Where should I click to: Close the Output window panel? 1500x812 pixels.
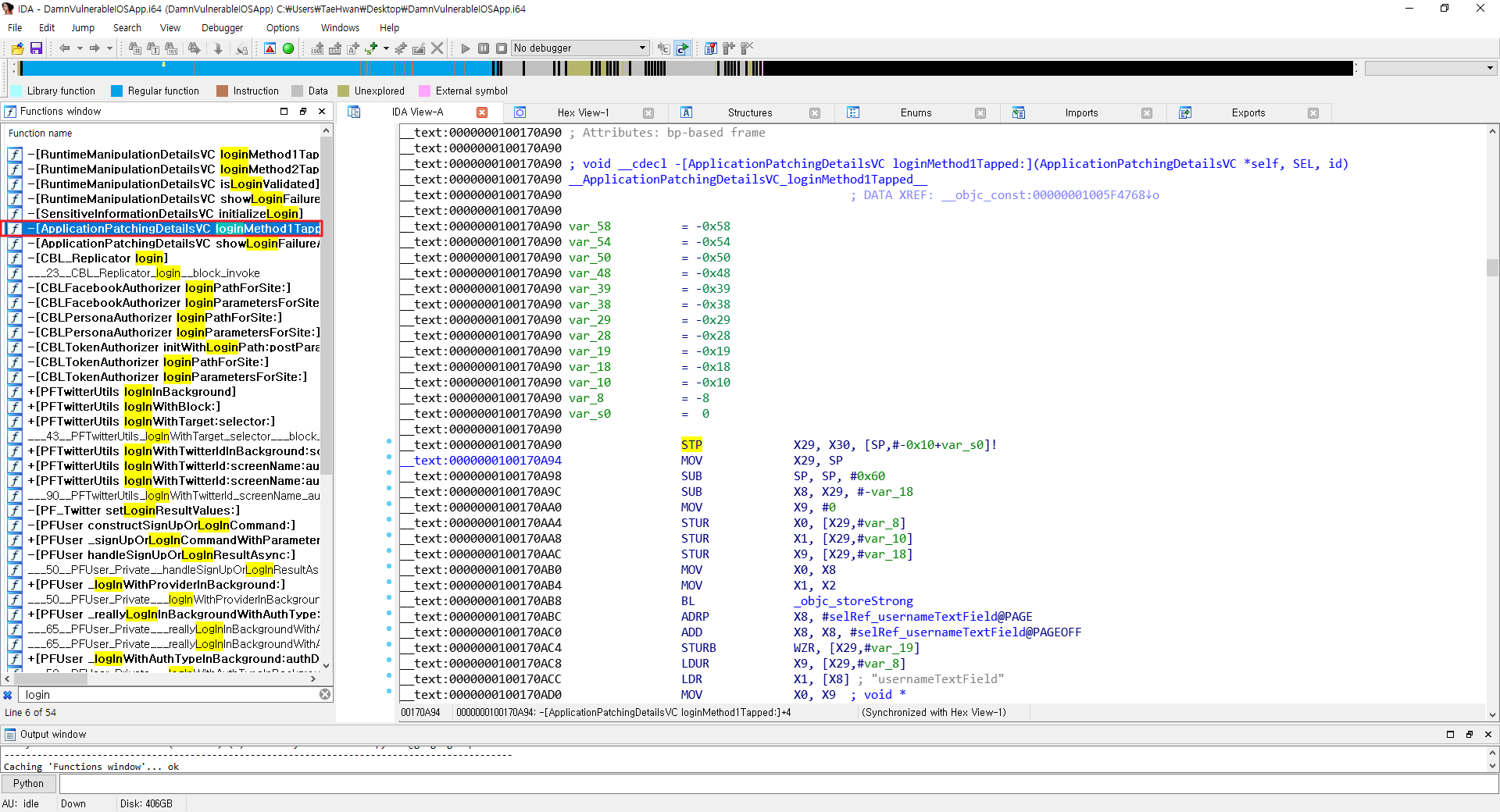coord(1487,735)
